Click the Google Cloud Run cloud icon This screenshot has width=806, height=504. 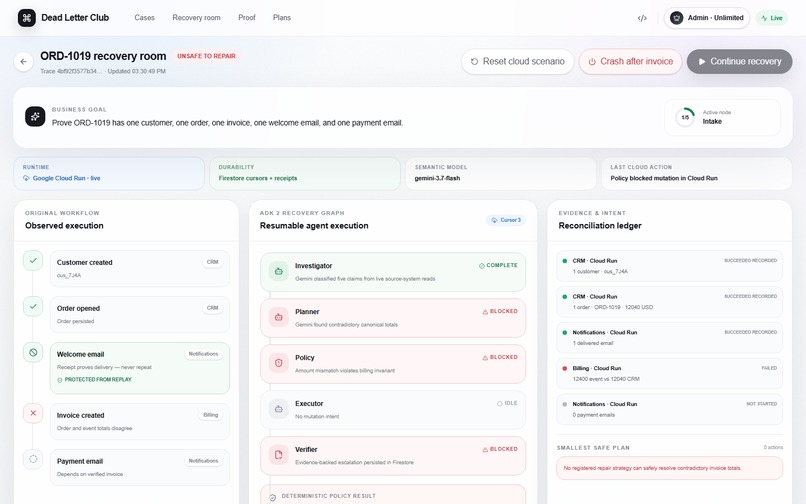tap(26, 178)
